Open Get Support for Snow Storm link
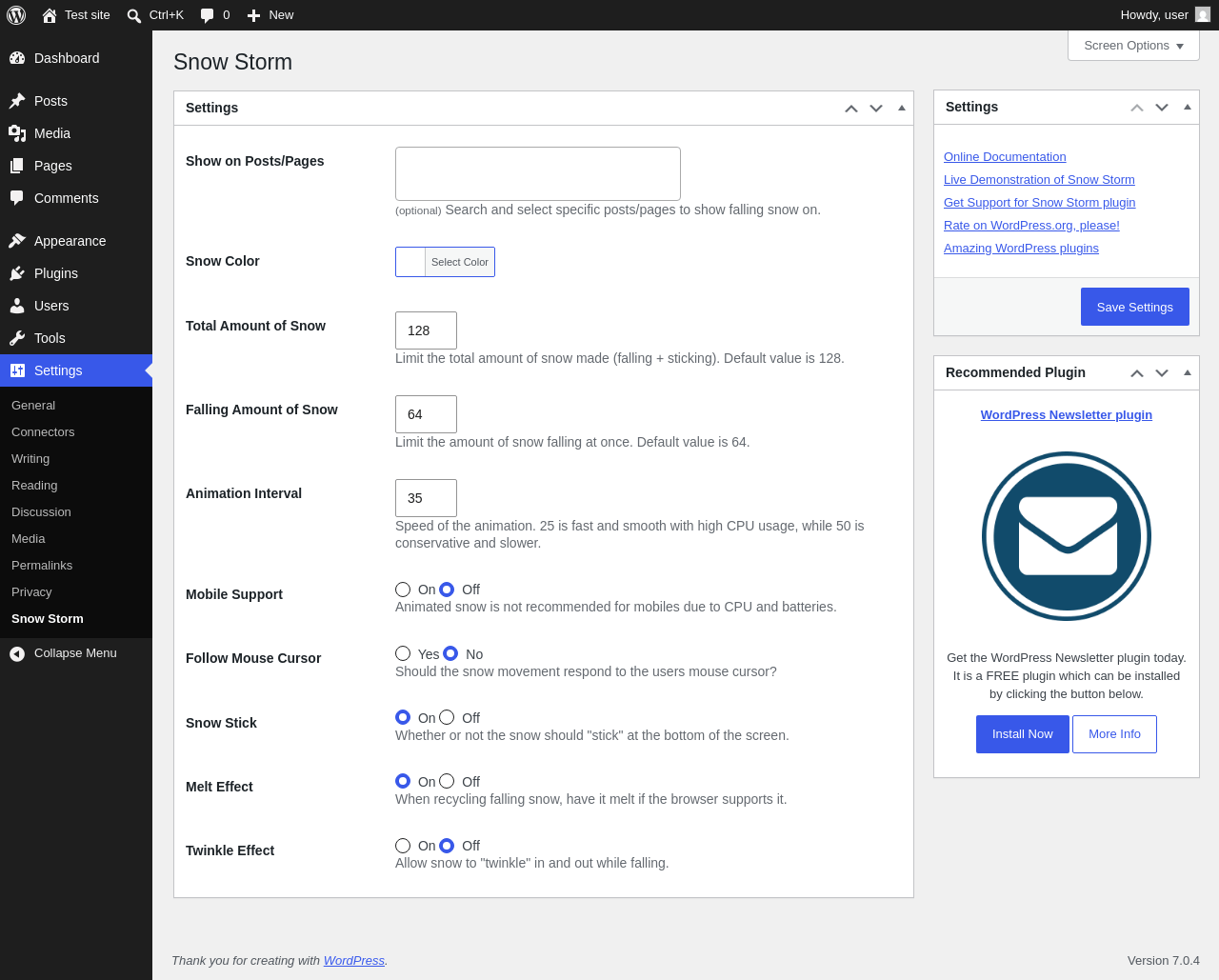 (1040, 203)
